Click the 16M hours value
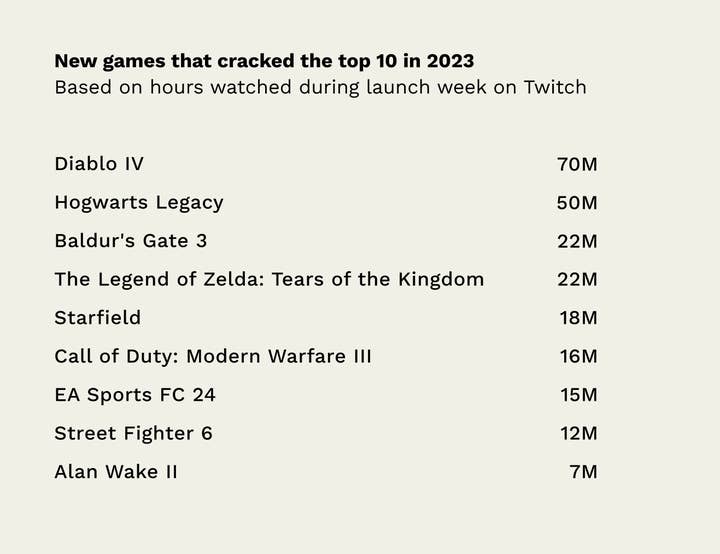The height and width of the screenshot is (554, 720). 578,356
